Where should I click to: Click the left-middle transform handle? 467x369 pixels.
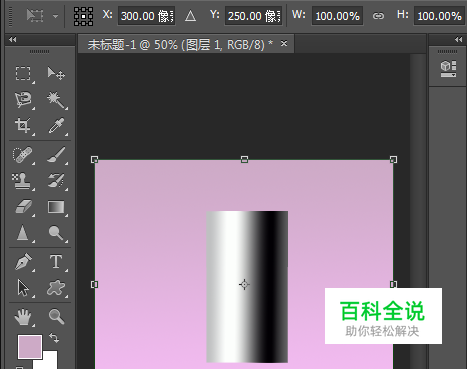[94, 284]
